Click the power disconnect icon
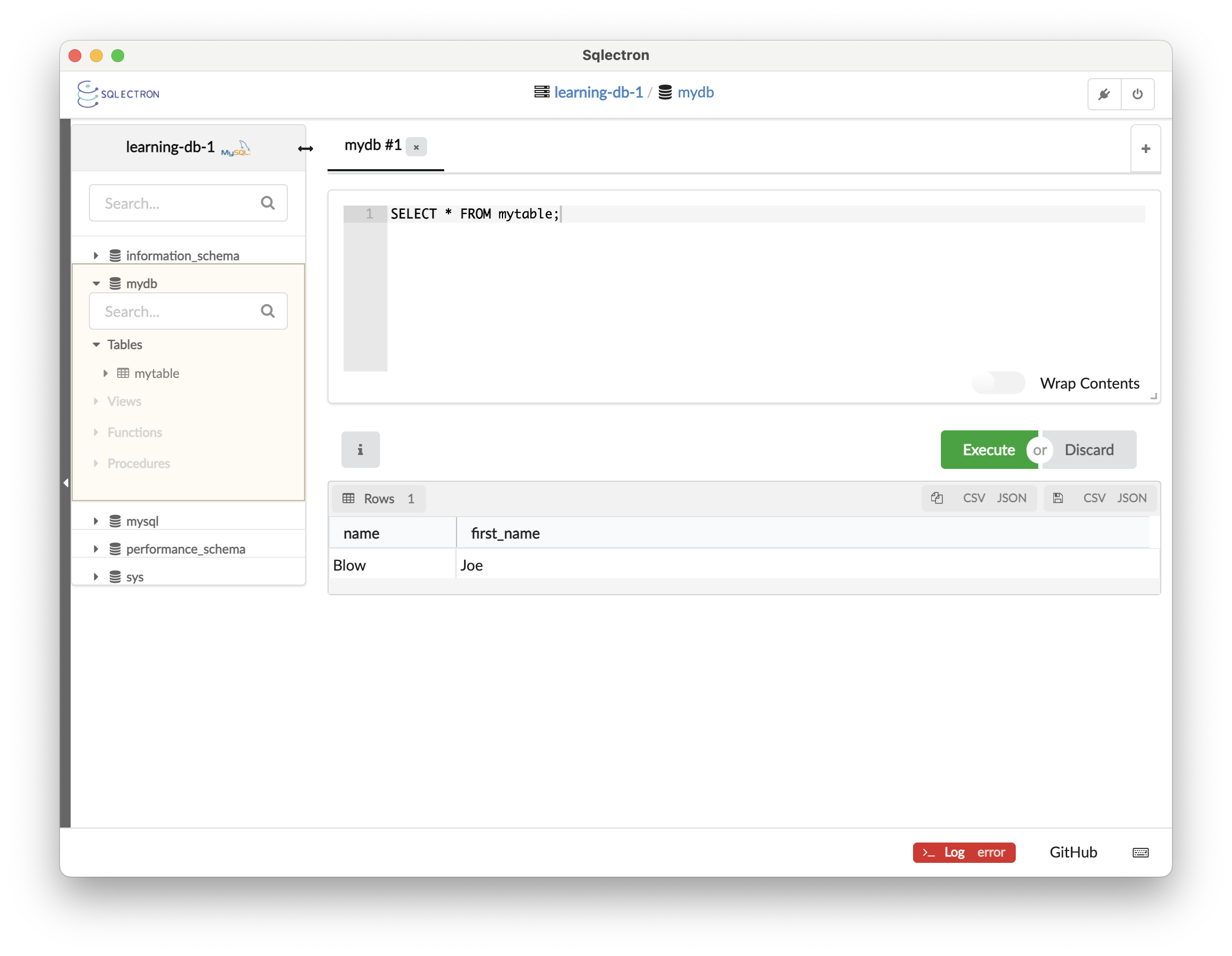 (1137, 94)
